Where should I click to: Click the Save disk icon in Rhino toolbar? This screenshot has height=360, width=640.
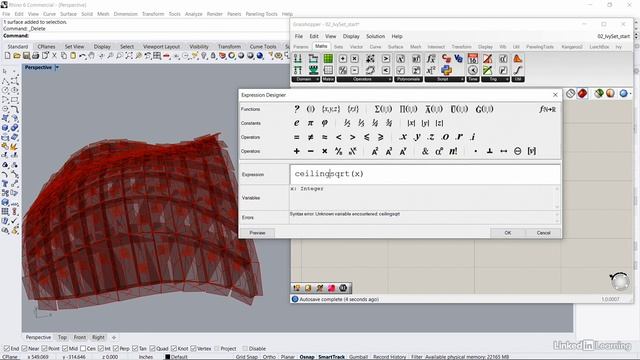(x=26, y=56)
